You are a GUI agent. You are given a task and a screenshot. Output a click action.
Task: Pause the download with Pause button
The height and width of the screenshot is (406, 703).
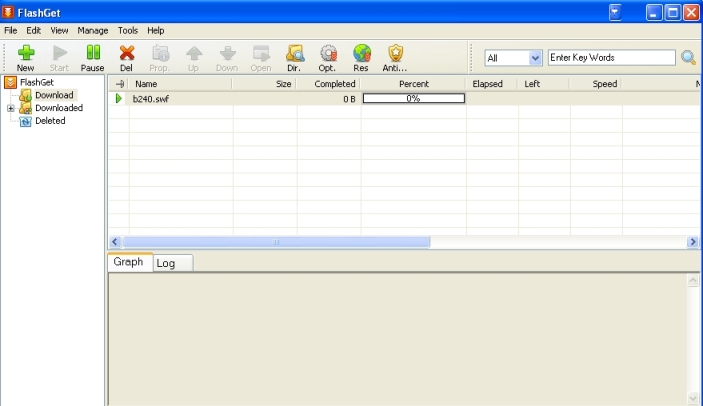(x=93, y=58)
